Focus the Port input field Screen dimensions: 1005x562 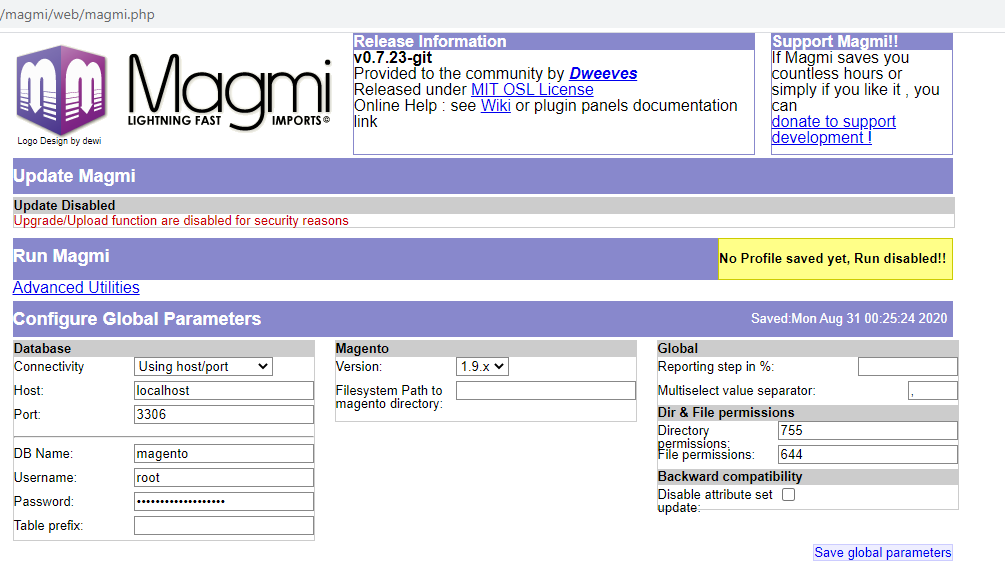[x=224, y=415]
